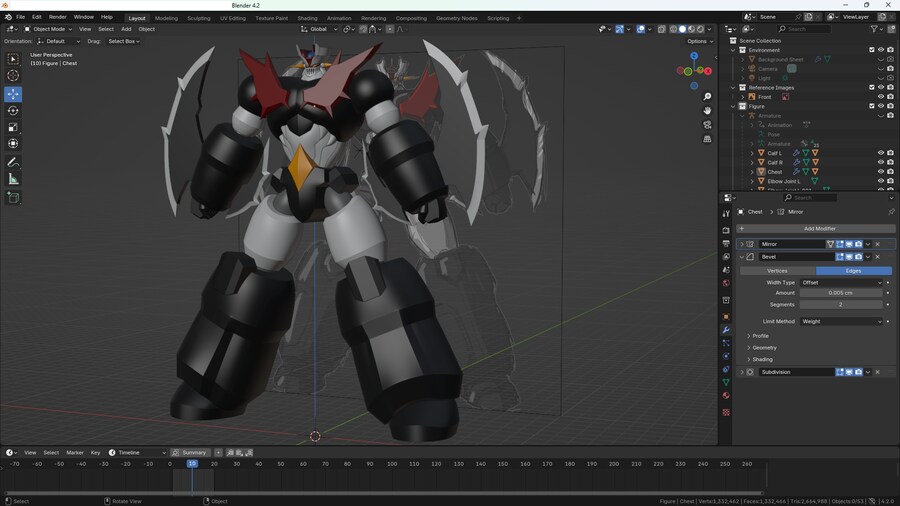The width and height of the screenshot is (900, 506).
Task: Collapse the Bevel modifier panel
Action: click(x=742, y=257)
